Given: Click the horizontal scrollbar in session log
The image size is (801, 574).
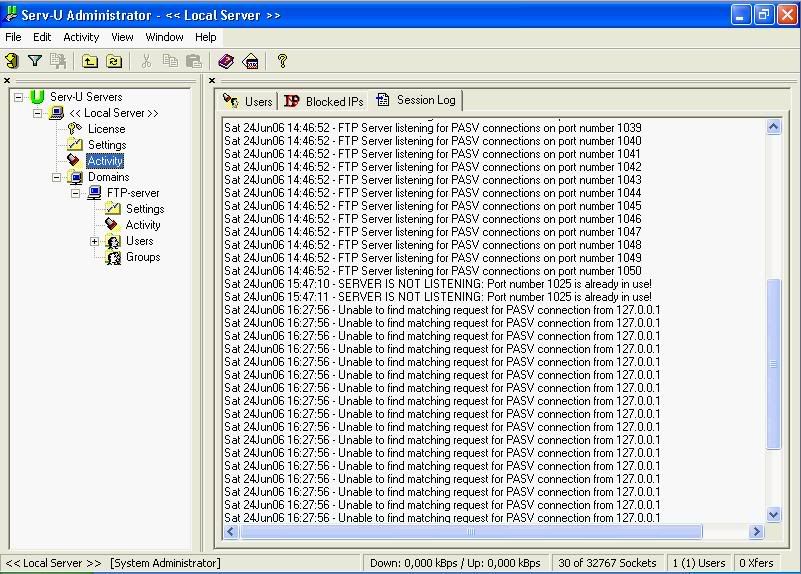Looking at the screenshot, I should (x=470, y=532).
